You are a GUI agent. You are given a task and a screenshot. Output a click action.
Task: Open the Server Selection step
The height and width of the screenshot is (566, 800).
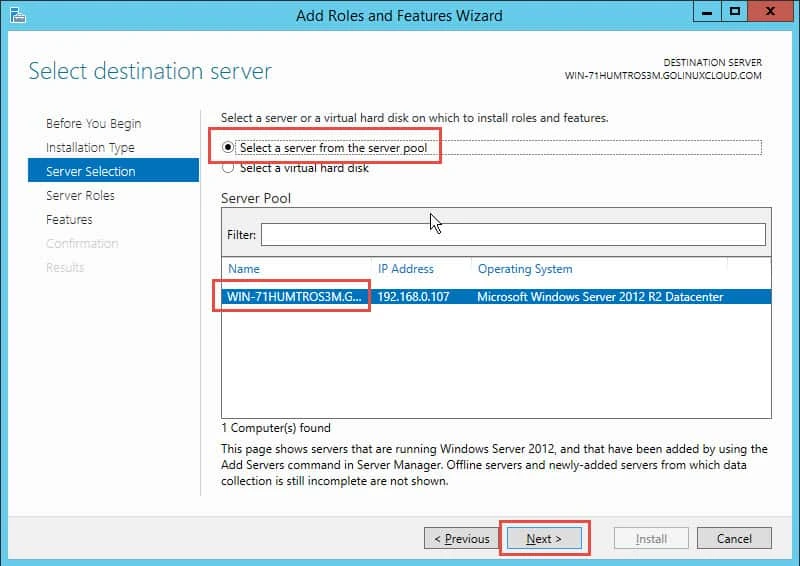[x=113, y=170]
